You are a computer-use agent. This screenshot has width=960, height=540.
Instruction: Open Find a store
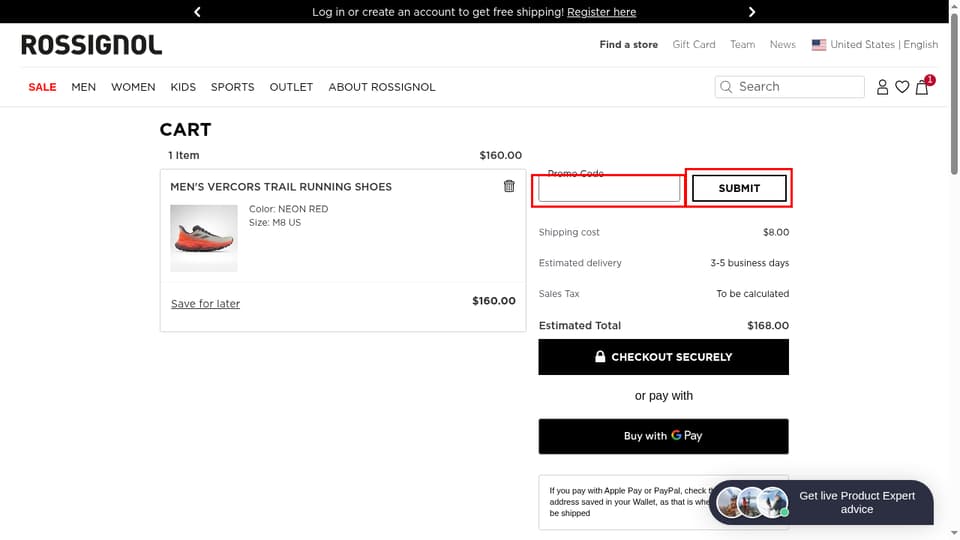pyautogui.click(x=628, y=44)
